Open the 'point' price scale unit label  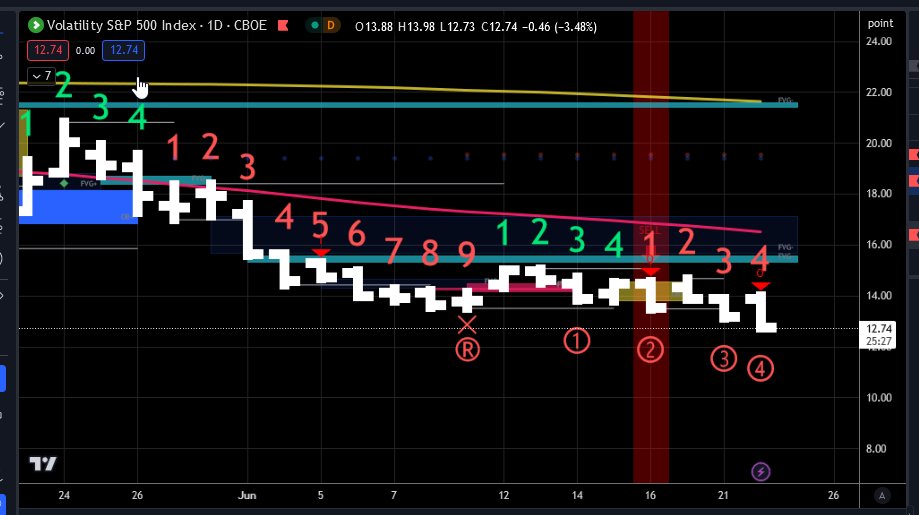click(x=880, y=23)
